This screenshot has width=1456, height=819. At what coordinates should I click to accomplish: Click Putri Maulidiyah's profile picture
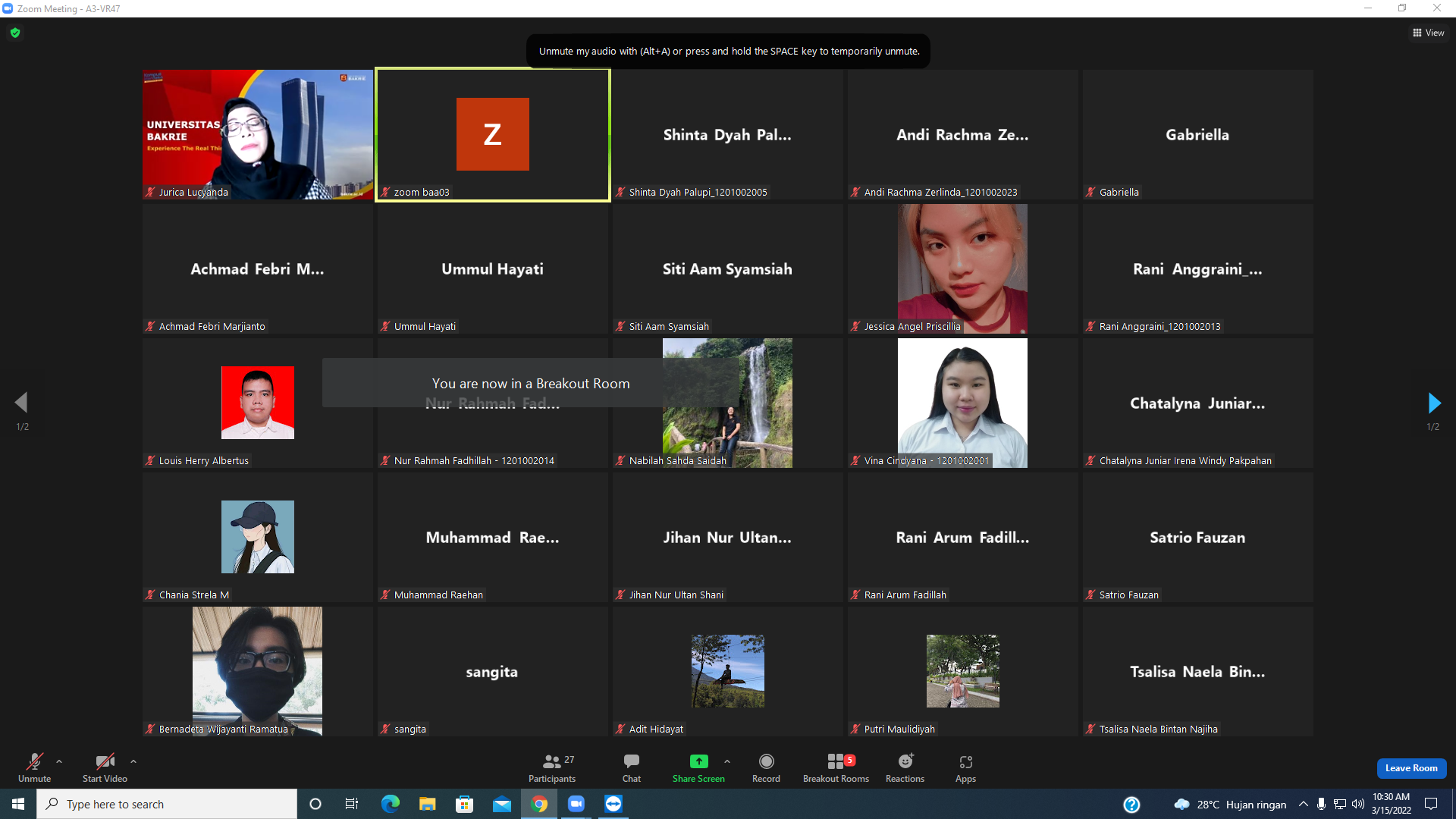pos(963,671)
